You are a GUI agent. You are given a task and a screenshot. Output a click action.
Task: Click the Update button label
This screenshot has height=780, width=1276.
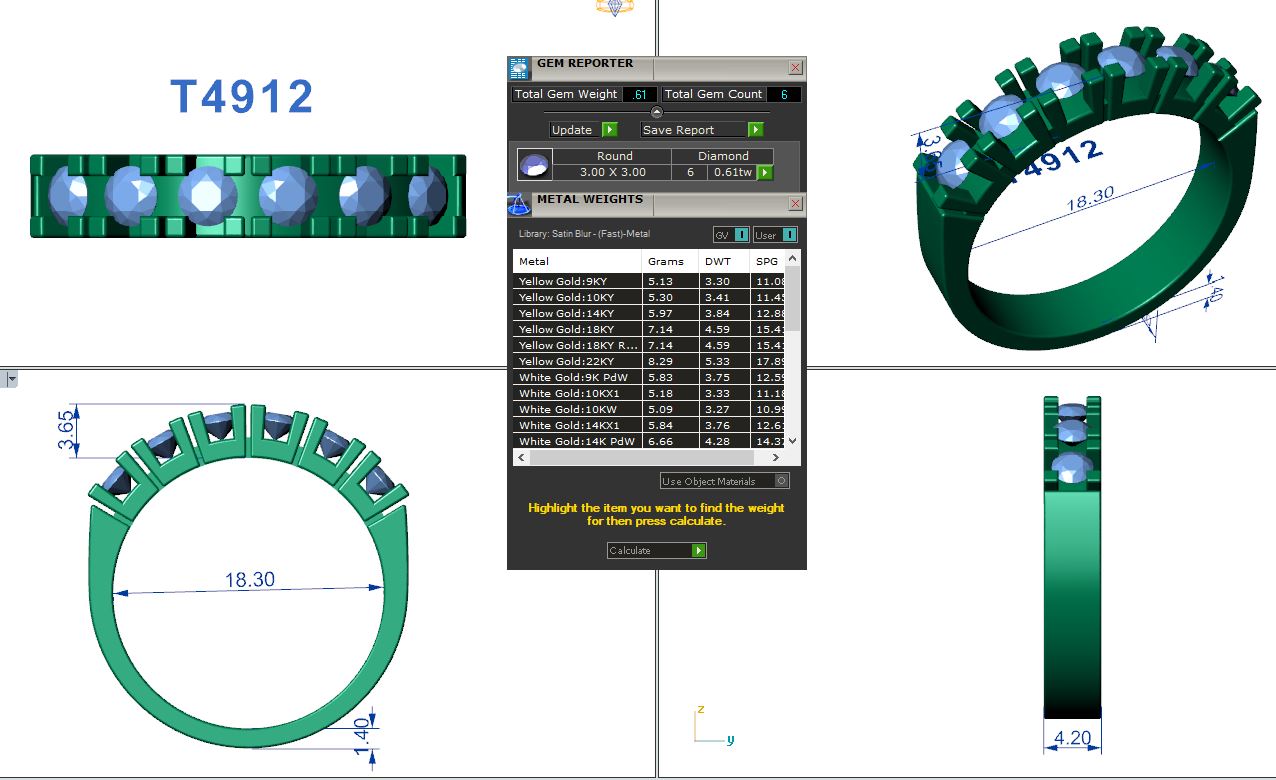[573, 130]
